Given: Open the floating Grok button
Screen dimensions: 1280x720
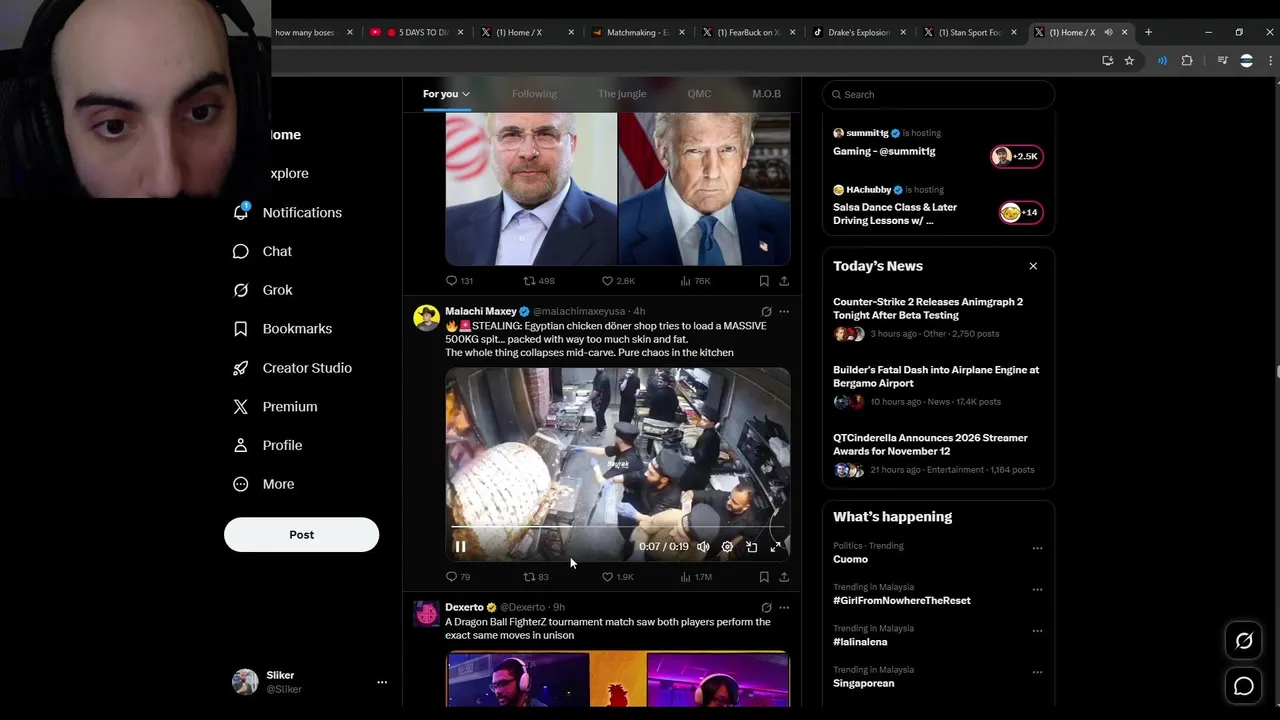Looking at the screenshot, I should pos(1244,641).
